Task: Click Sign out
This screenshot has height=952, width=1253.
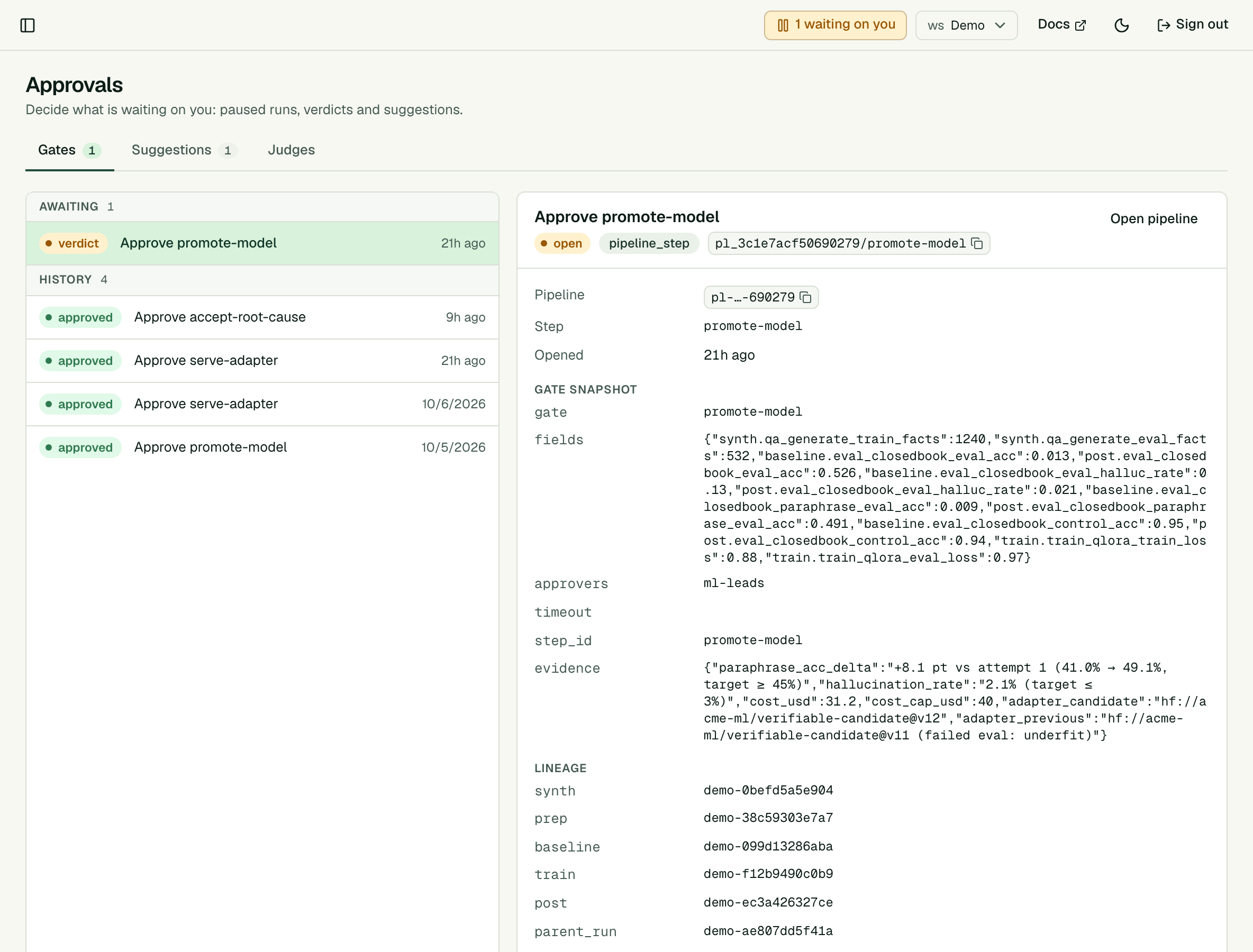Action: tap(1192, 25)
